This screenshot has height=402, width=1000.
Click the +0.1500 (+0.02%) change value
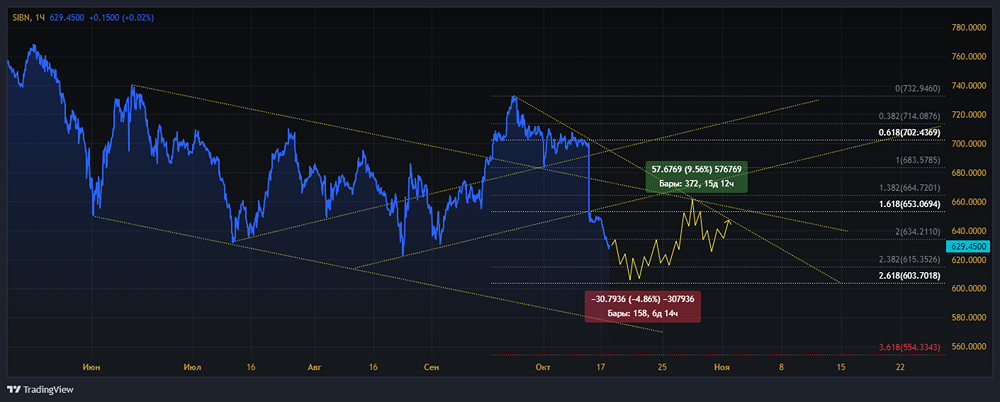120,17
